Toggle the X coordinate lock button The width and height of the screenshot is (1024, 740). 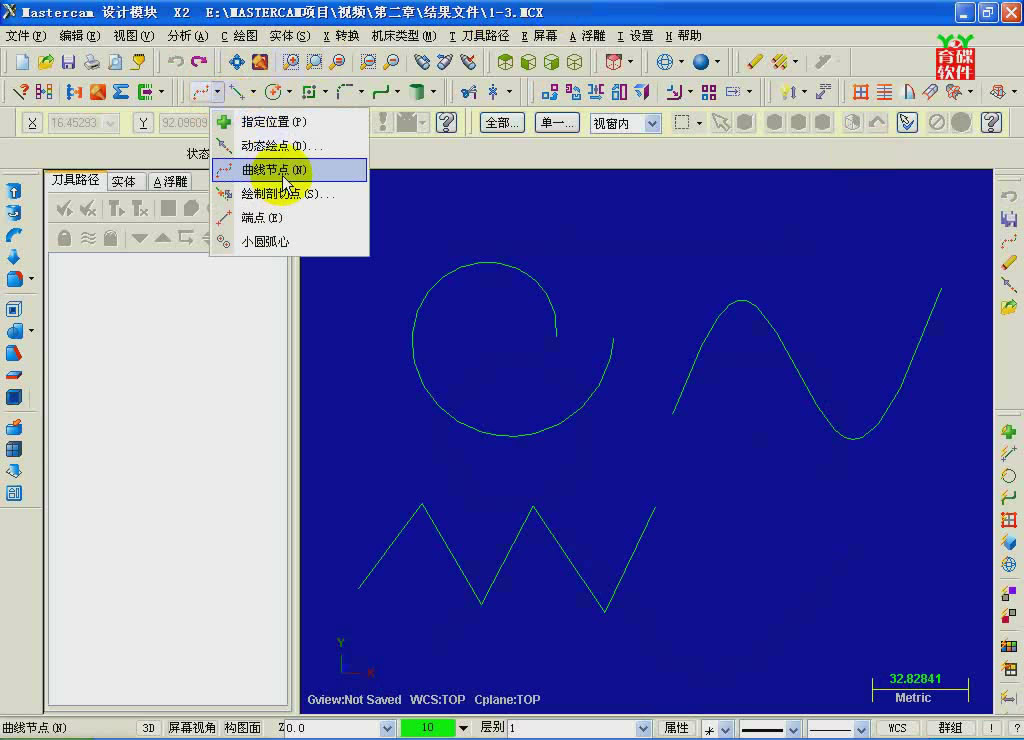pos(32,123)
